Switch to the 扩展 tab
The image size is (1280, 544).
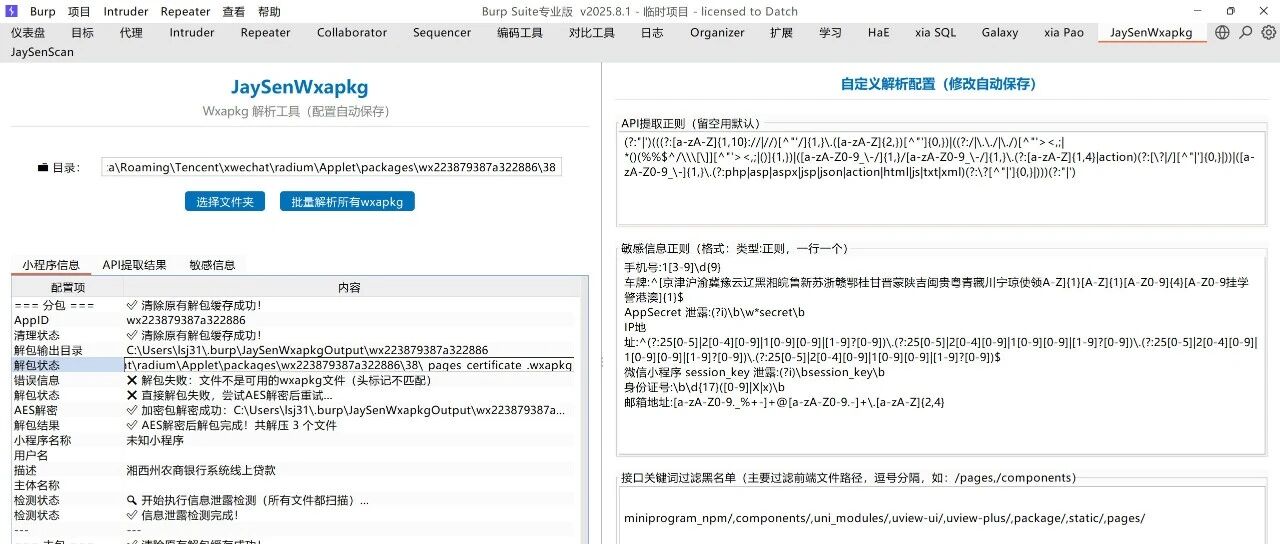[x=782, y=32]
